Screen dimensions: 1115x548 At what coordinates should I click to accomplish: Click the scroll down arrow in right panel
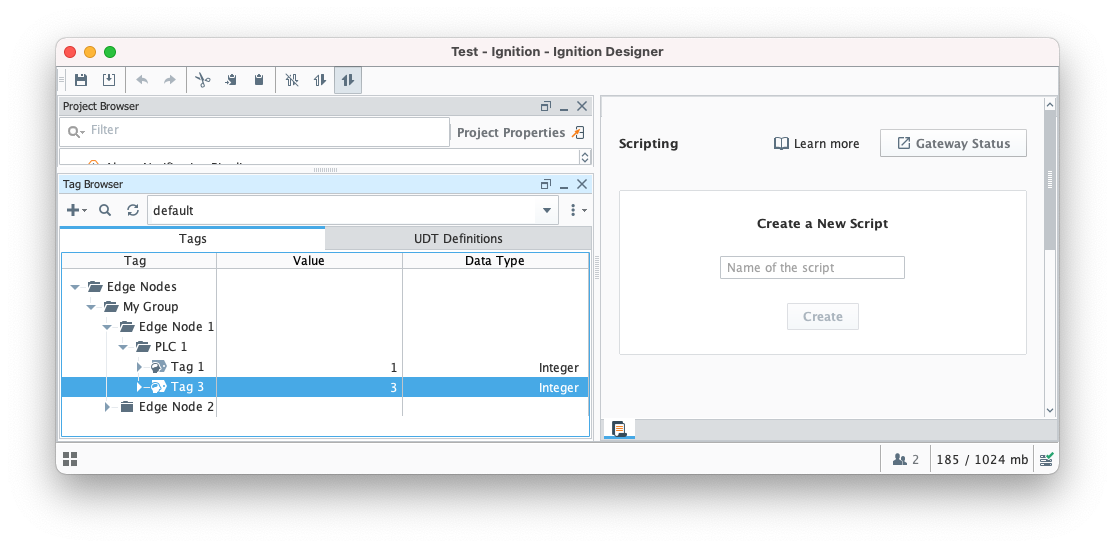pos(1050,410)
